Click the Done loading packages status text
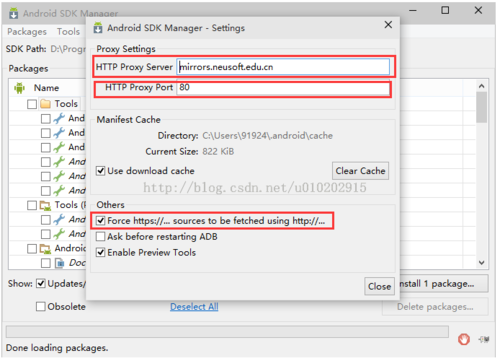Image resolution: width=500 pixels, height=361 pixels. [x=57, y=348]
